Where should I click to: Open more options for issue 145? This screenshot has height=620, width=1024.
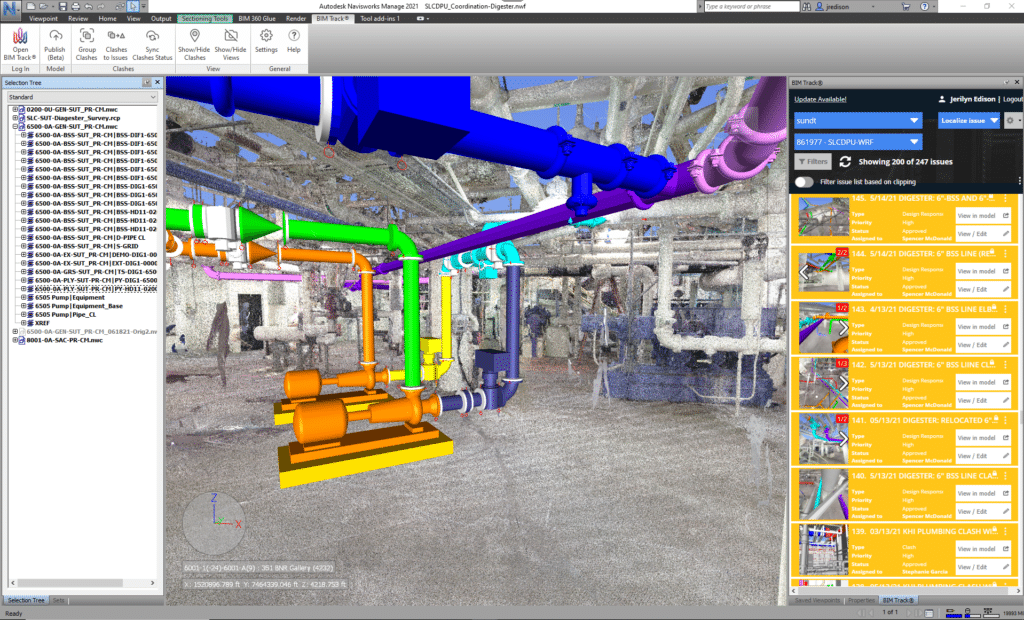point(1006,199)
